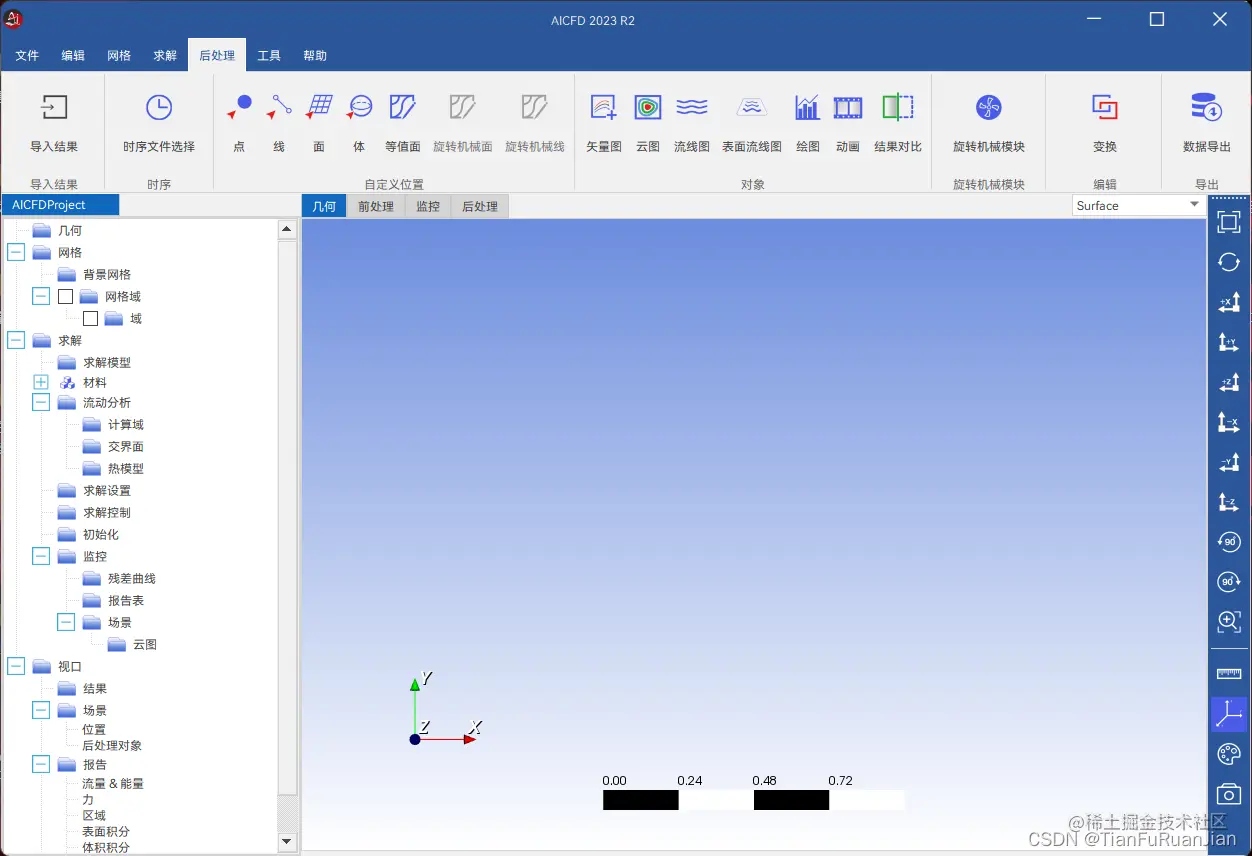Switch to the 前处理 view tab

(376, 207)
